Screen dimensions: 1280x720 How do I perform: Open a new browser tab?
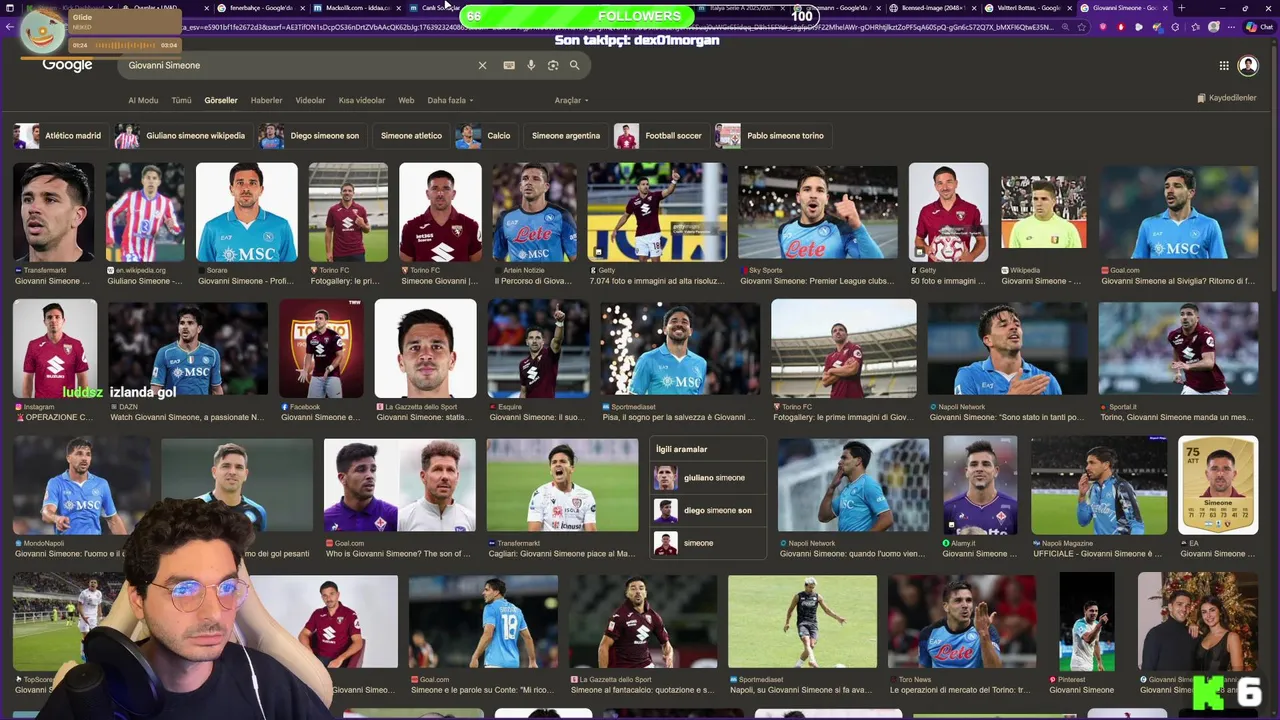(1181, 8)
